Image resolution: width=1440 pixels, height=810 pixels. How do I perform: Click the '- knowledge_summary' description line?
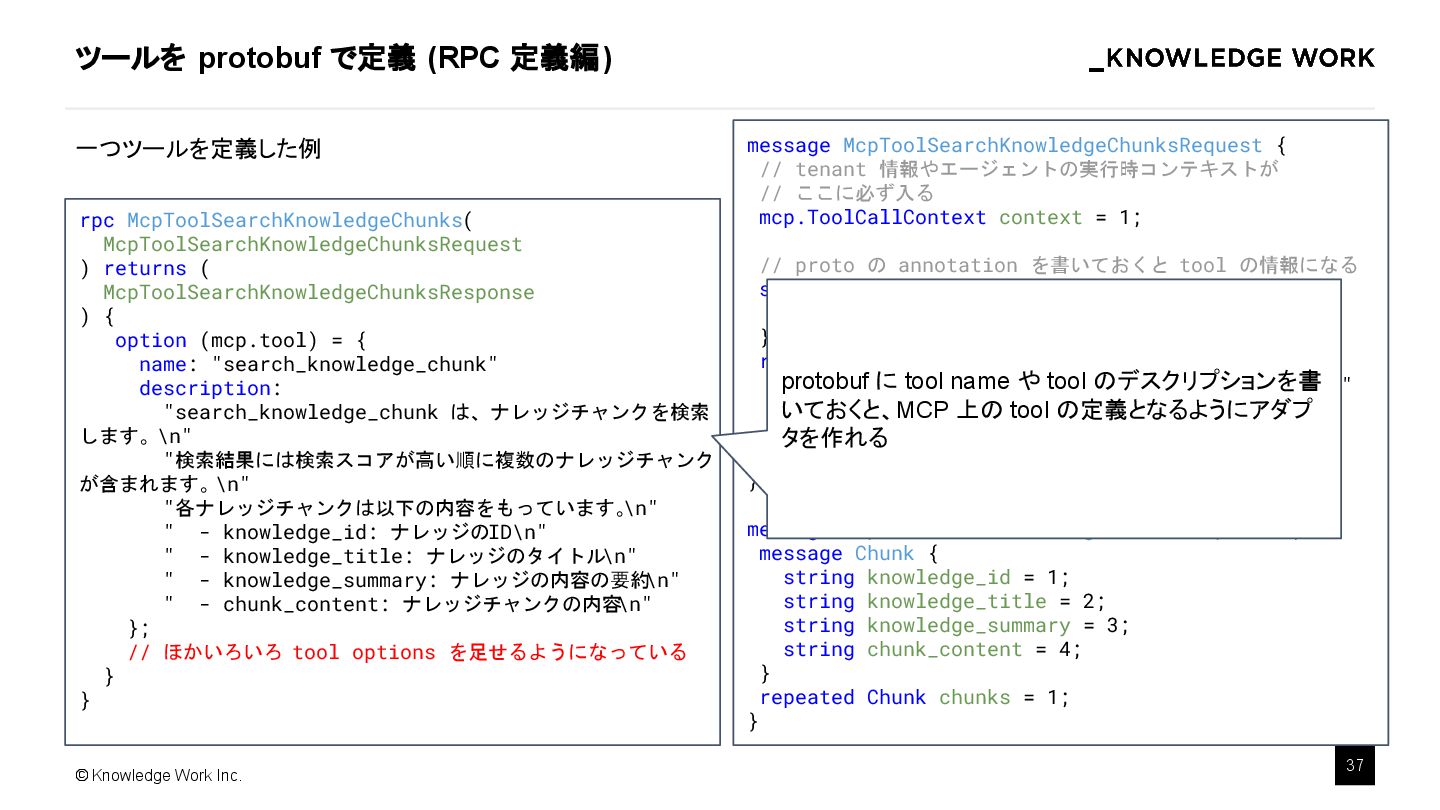(421, 580)
